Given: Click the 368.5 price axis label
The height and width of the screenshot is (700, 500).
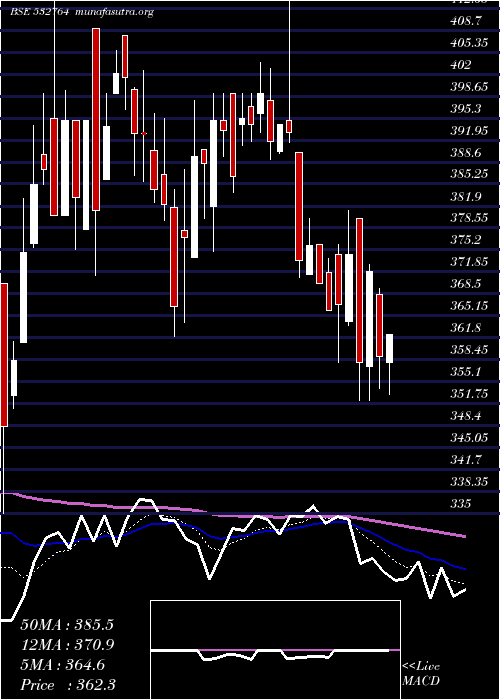Looking at the screenshot, I should point(467,283).
